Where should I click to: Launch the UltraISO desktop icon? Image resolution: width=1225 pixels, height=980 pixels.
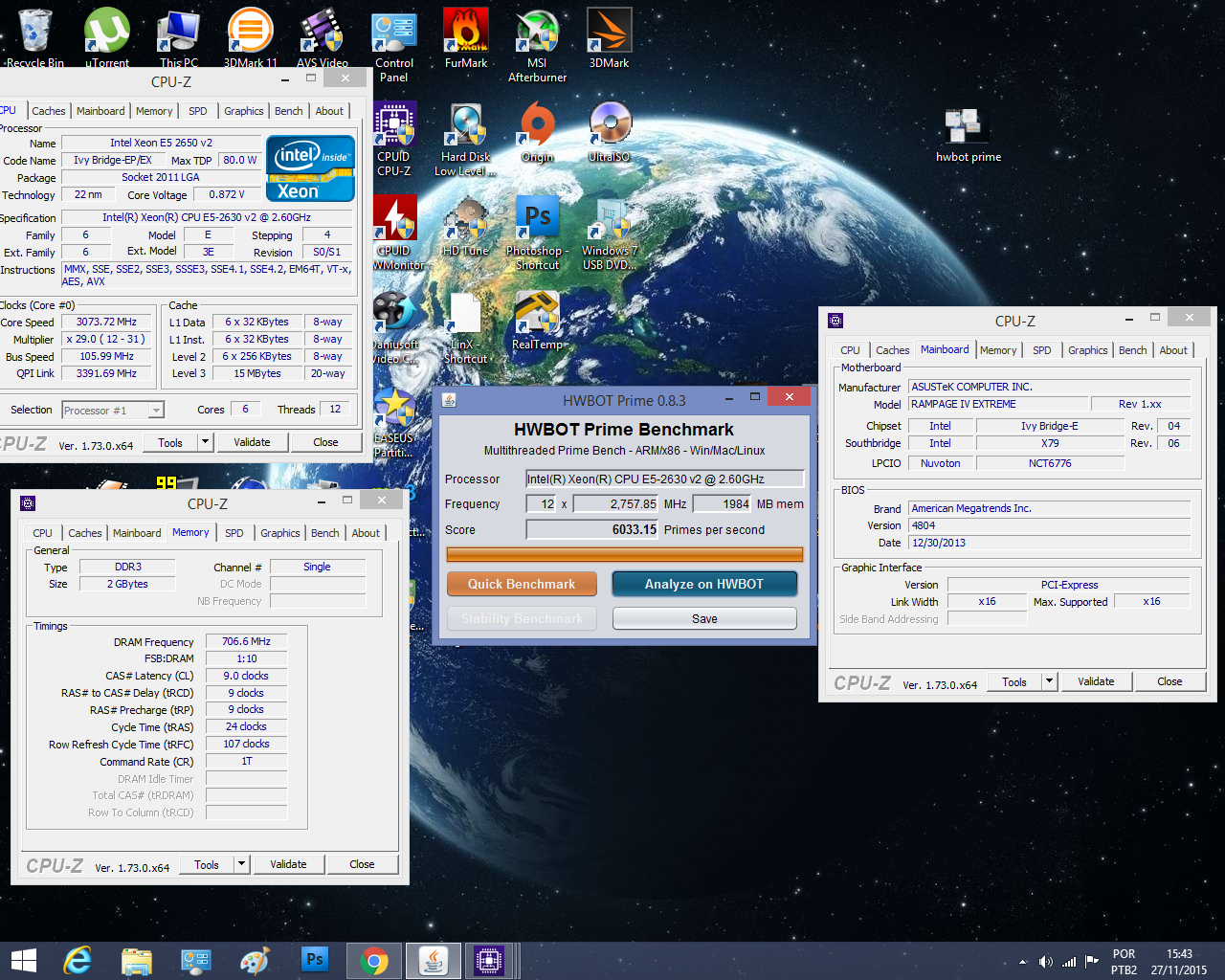tap(609, 132)
